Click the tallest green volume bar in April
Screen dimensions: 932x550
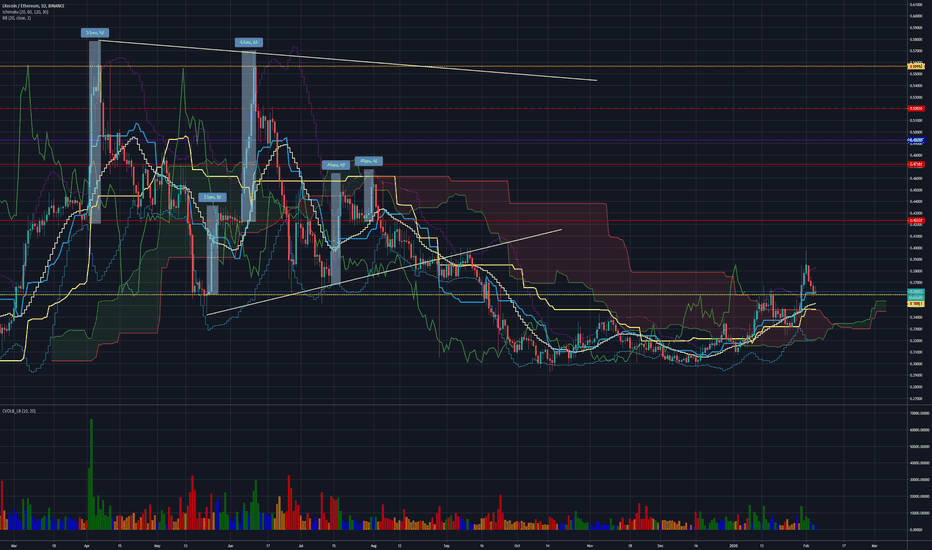(91, 474)
